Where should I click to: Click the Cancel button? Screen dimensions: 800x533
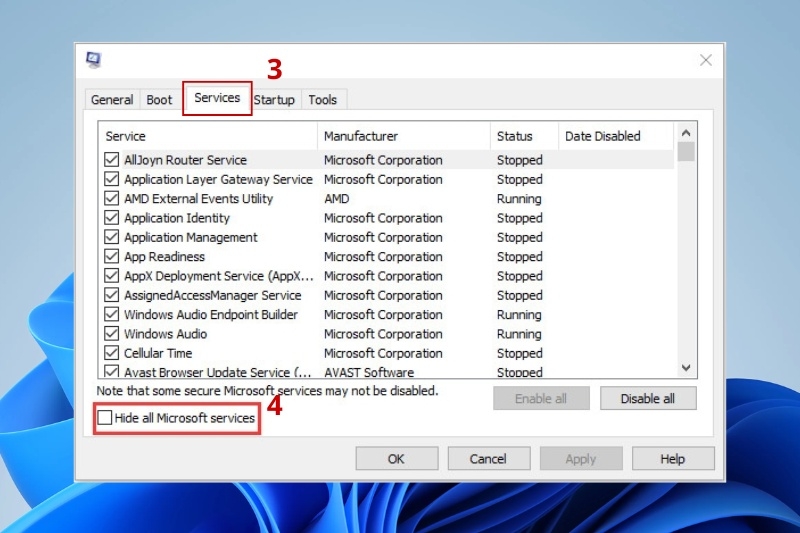click(489, 459)
